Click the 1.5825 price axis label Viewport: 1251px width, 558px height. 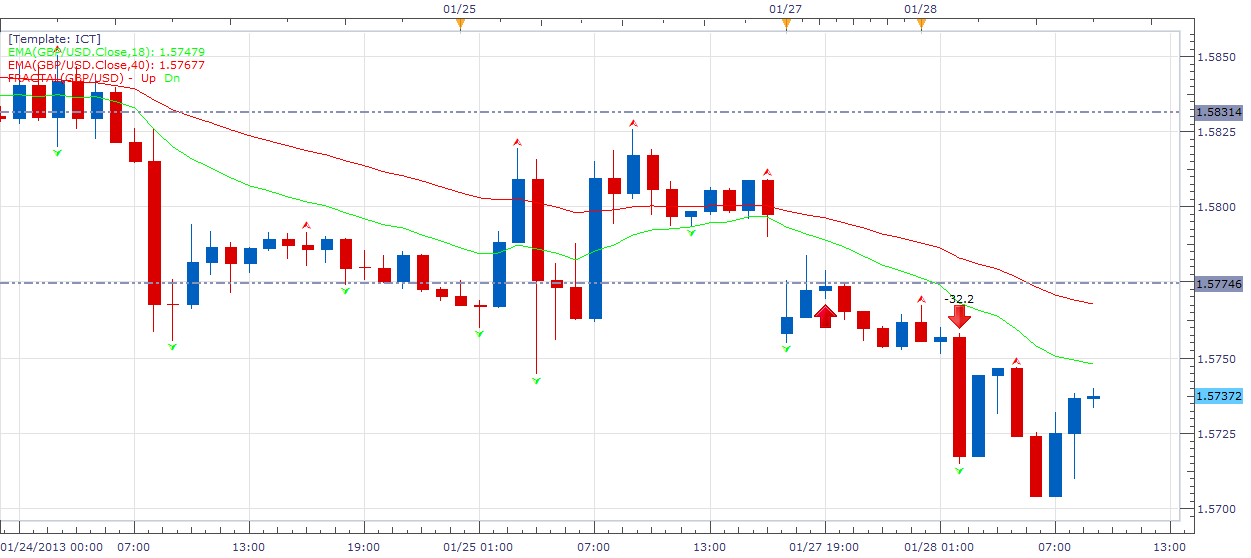tap(1215, 132)
